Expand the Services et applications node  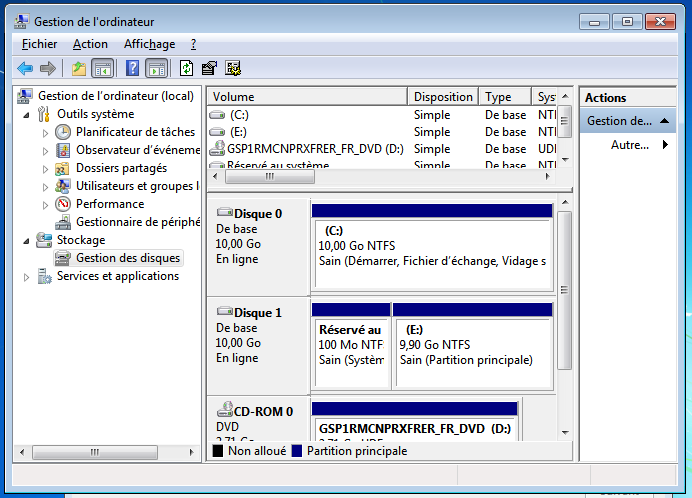tap(26, 277)
